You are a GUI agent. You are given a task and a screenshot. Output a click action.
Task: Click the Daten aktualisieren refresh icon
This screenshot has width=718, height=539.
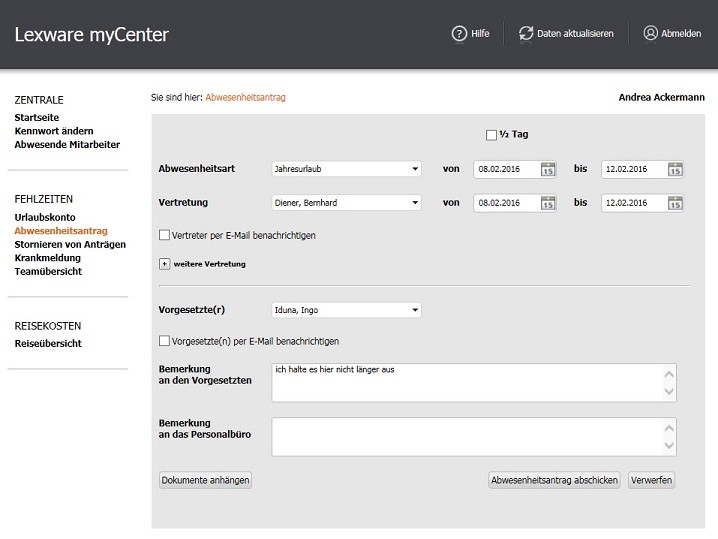coord(526,33)
